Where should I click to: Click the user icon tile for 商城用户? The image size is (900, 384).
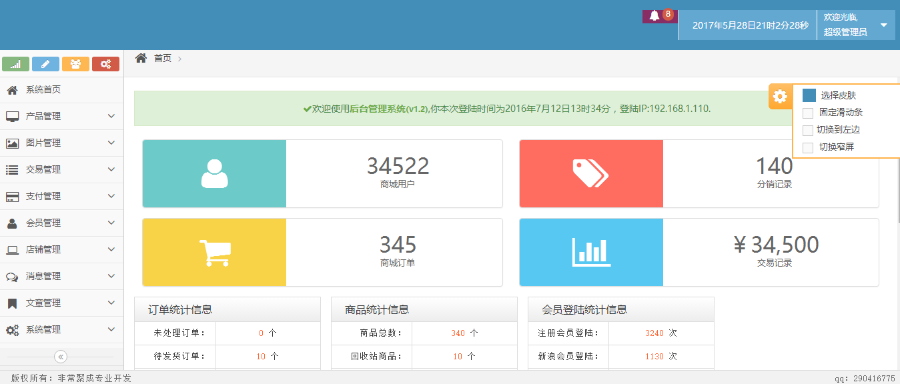tap(214, 173)
